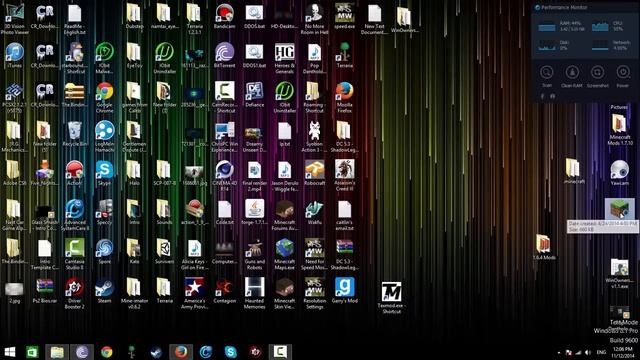This screenshot has width=640, height=360.
Task: Select the Guns and Robots shortcut
Action: 254,254
